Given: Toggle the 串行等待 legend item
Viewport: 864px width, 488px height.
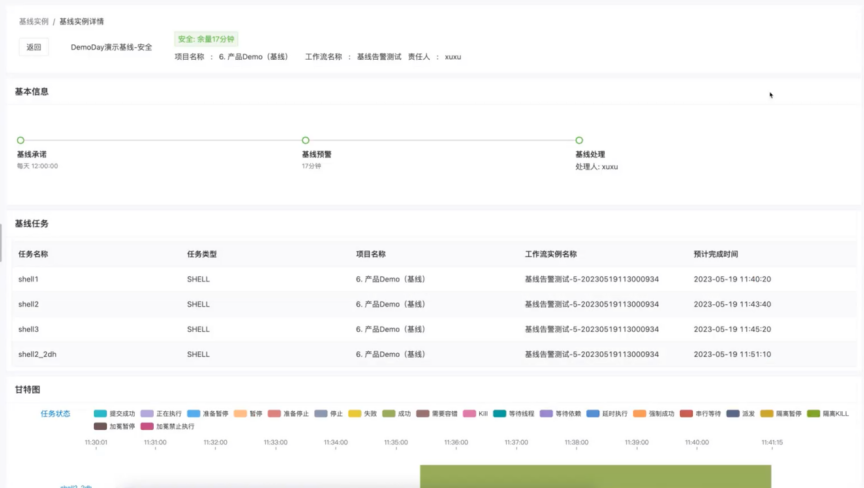Looking at the screenshot, I should tap(700, 414).
